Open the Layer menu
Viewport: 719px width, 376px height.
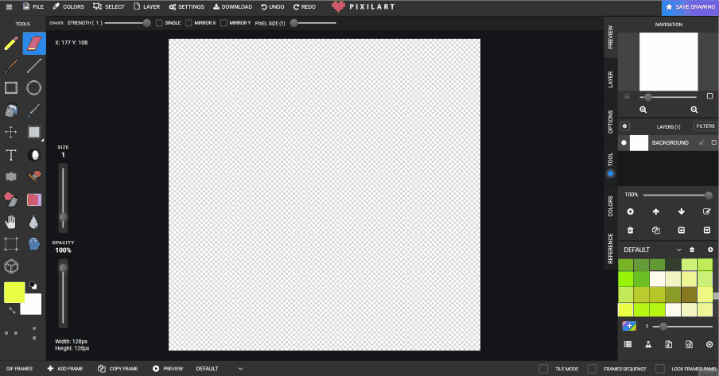pyautogui.click(x=147, y=7)
